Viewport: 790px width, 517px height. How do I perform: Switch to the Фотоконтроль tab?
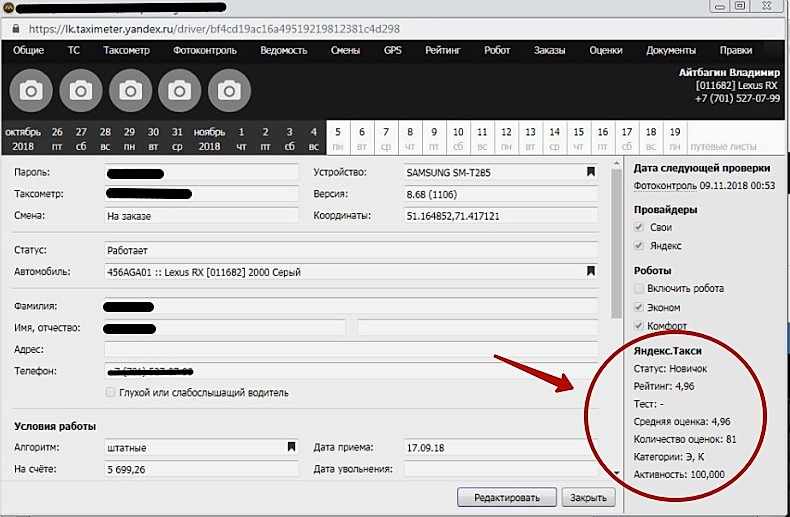[205, 50]
